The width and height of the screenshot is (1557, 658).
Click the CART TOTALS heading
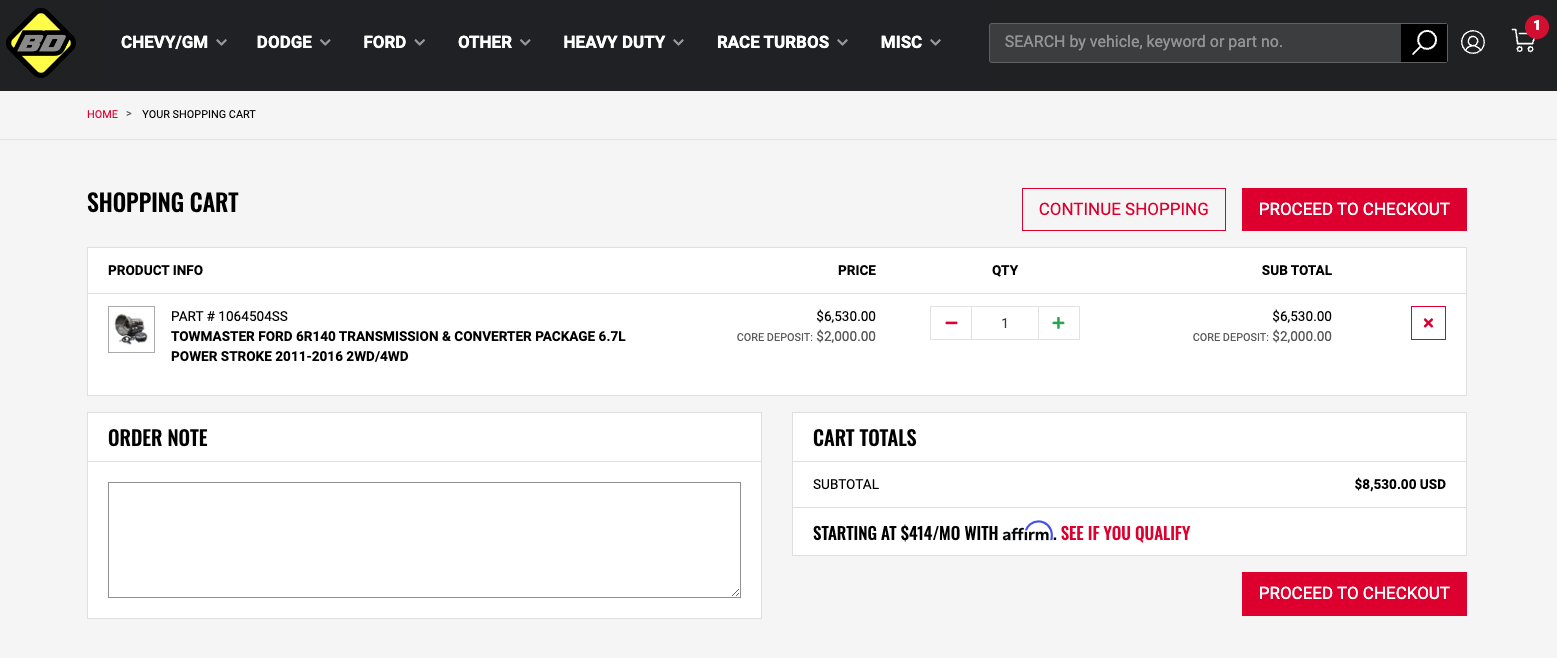865,438
